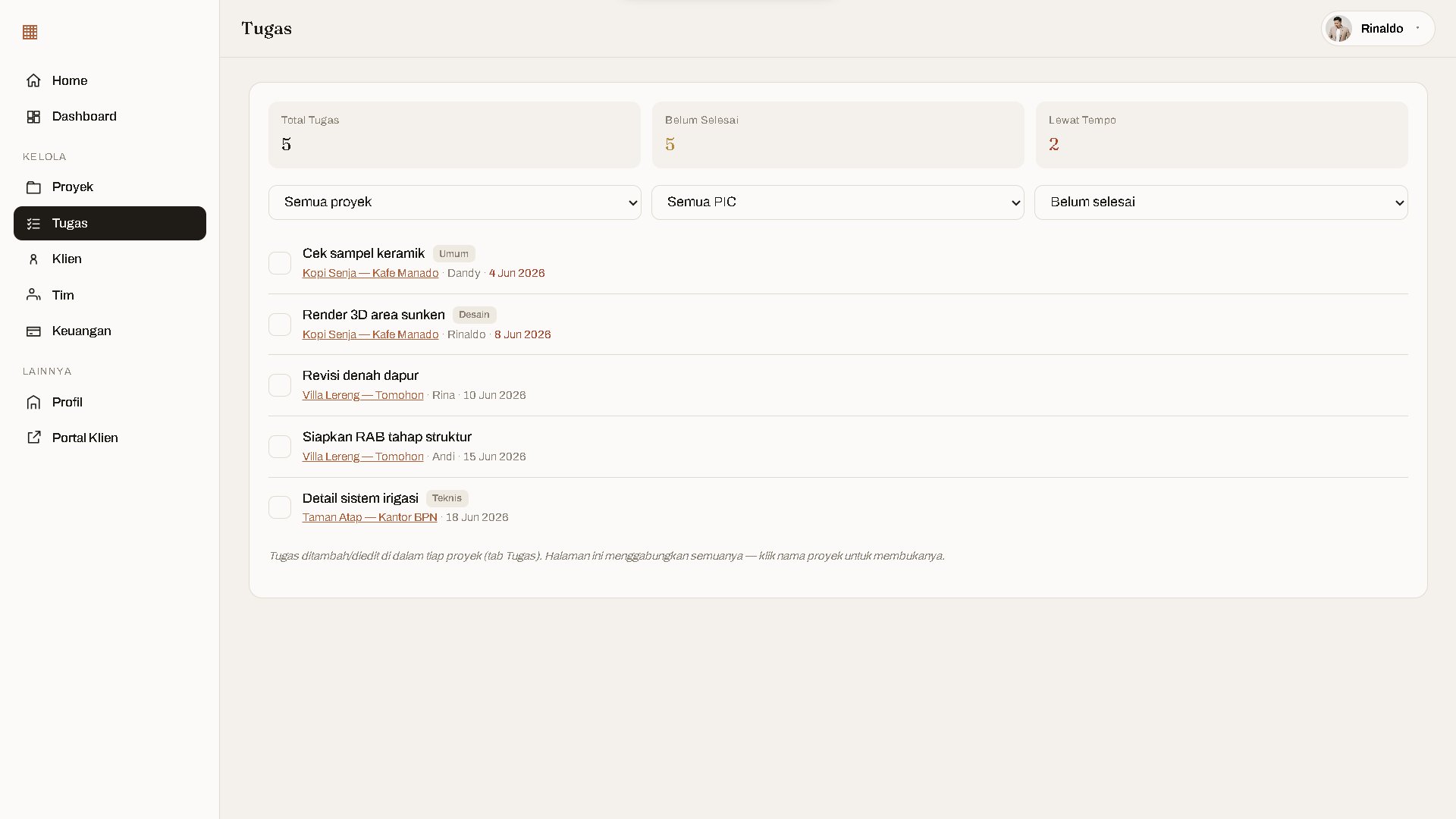The image size is (1456, 819).
Task: Click the task title Revisi denah dapur
Action: (x=360, y=375)
